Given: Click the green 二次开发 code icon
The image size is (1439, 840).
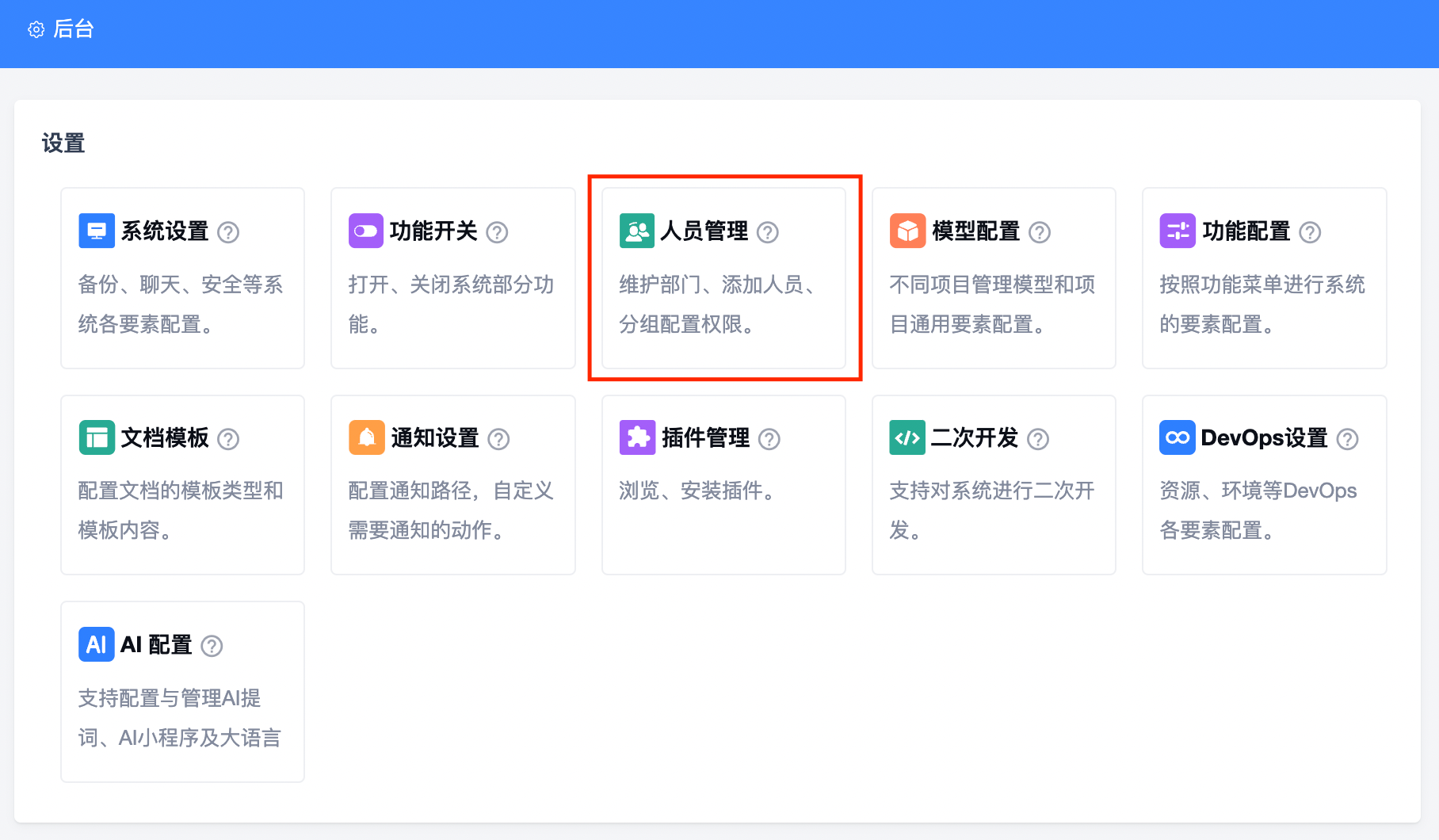Looking at the screenshot, I should tap(907, 437).
